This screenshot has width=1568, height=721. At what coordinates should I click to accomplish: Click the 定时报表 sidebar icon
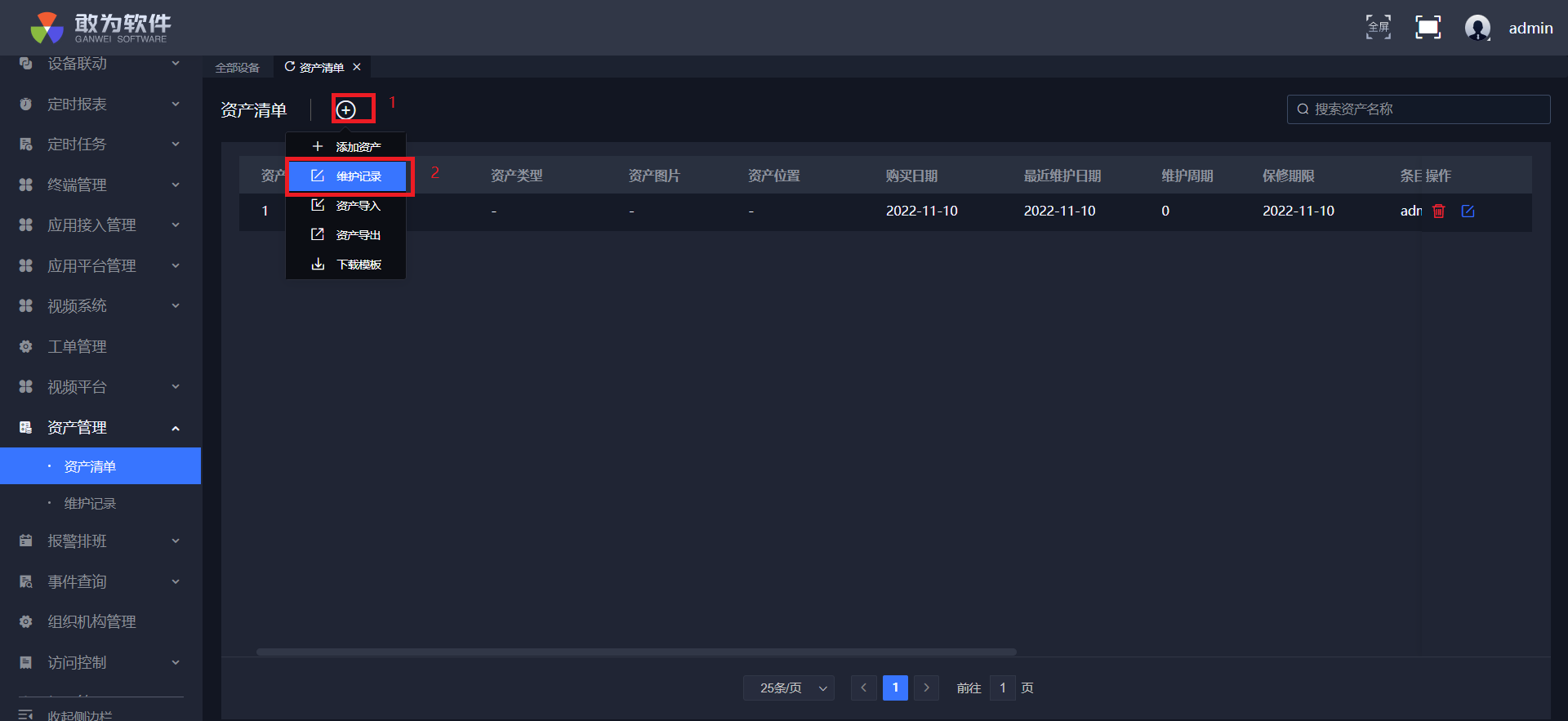26,104
